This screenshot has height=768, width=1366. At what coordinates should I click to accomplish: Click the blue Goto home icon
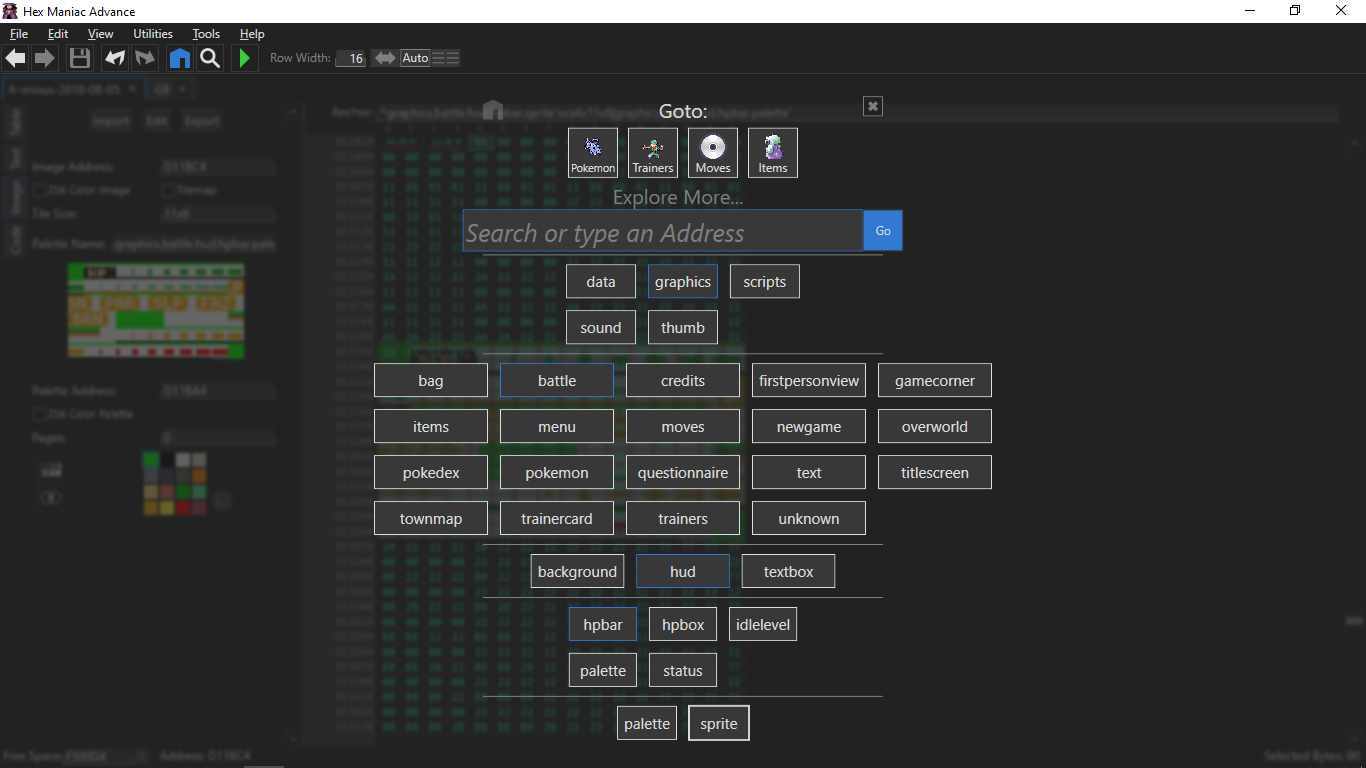point(179,58)
